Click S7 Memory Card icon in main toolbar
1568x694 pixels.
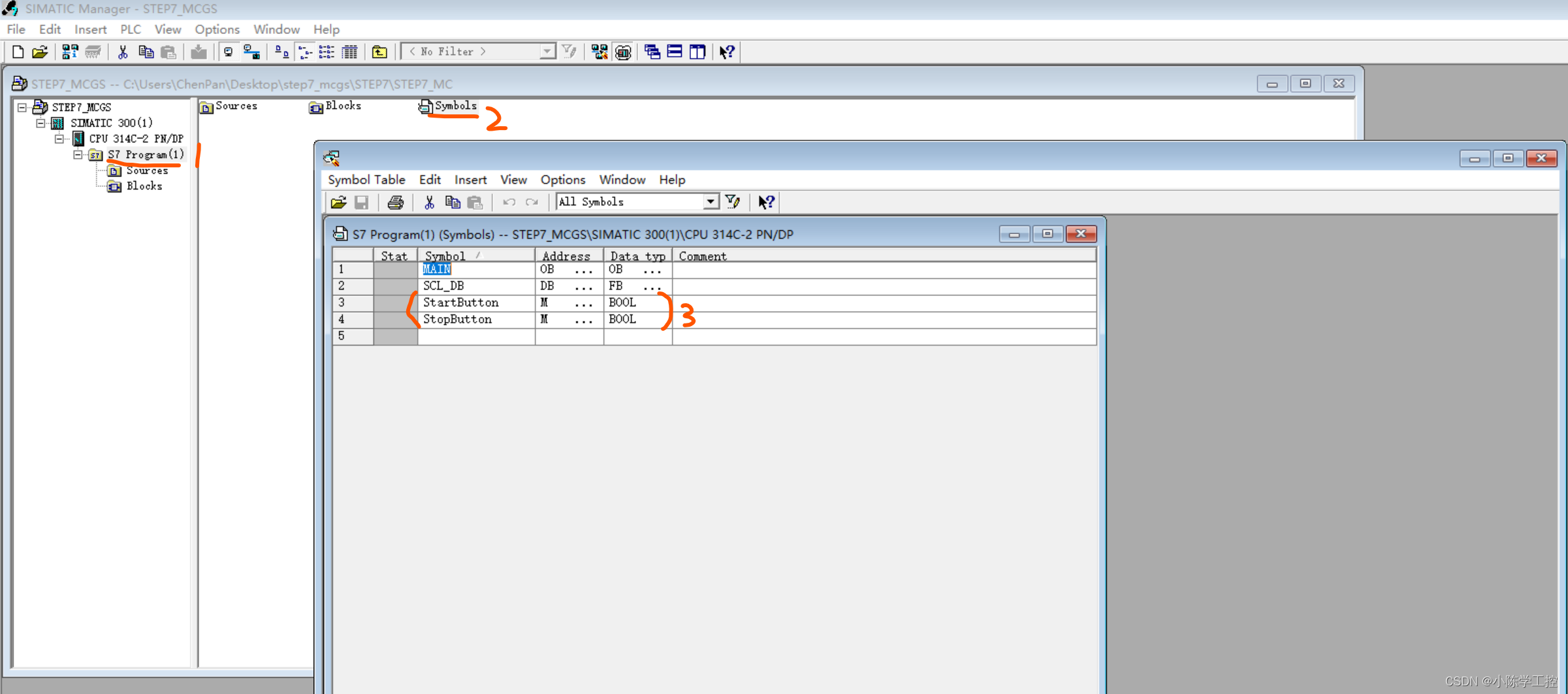[x=93, y=52]
